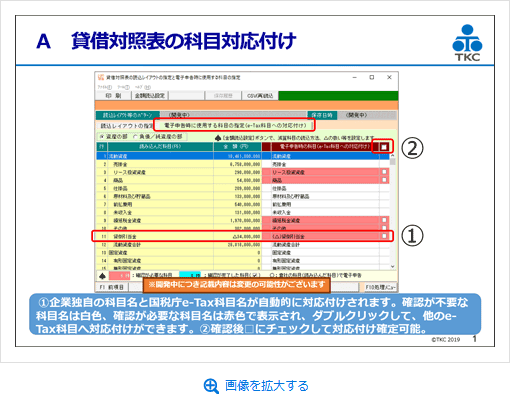The height and width of the screenshot is (394, 510).
Task: Switch to the 読込レイアウトの指定 tab
Action: coord(126,126)
